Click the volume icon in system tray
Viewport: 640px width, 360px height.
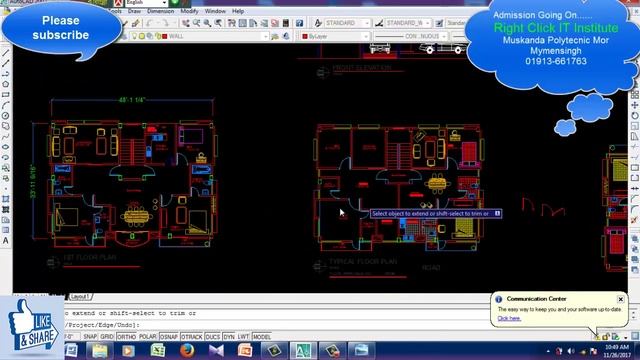tap(571, 351)
